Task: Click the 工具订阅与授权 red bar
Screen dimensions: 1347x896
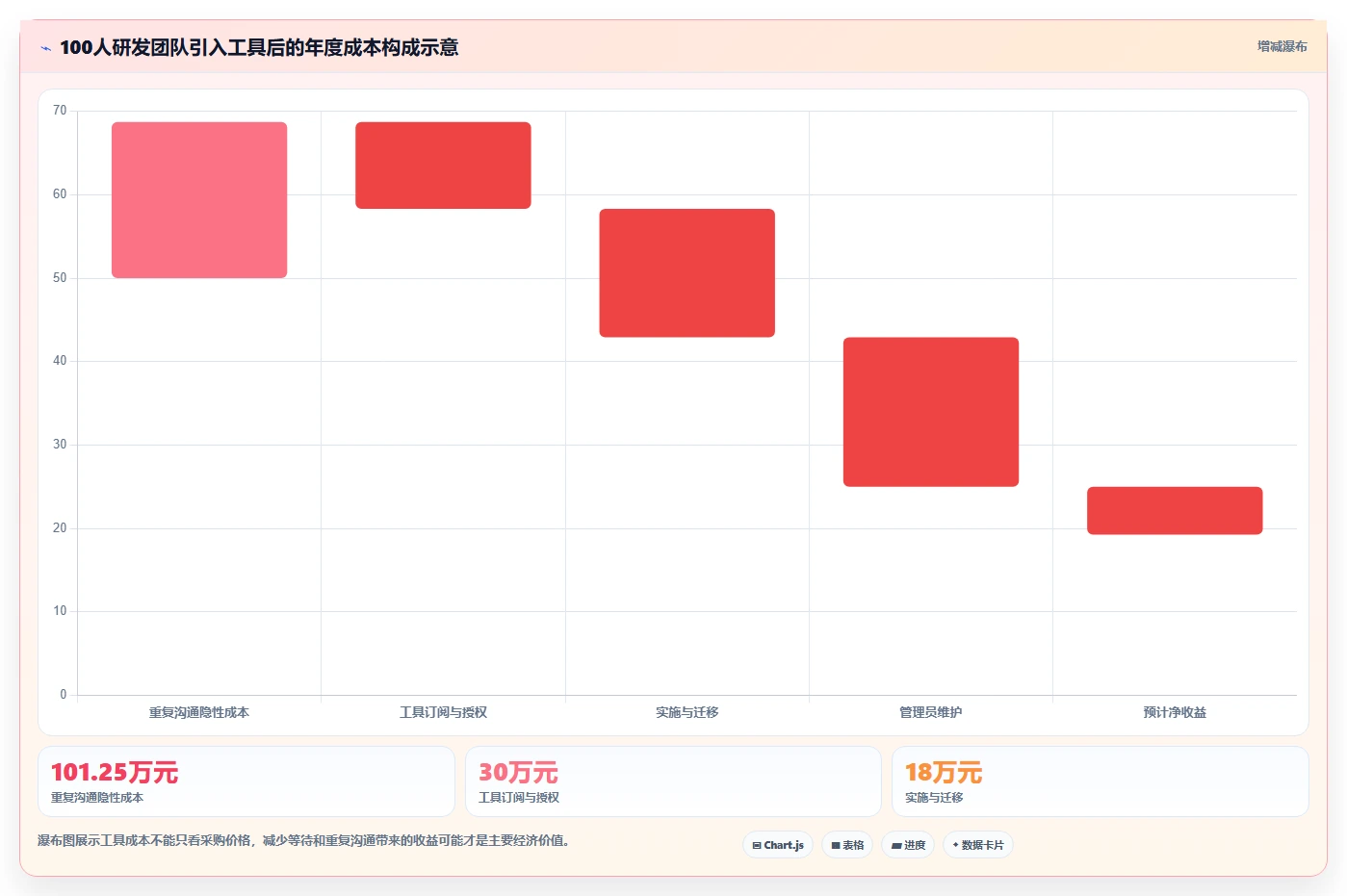Action: click(443, 166)
